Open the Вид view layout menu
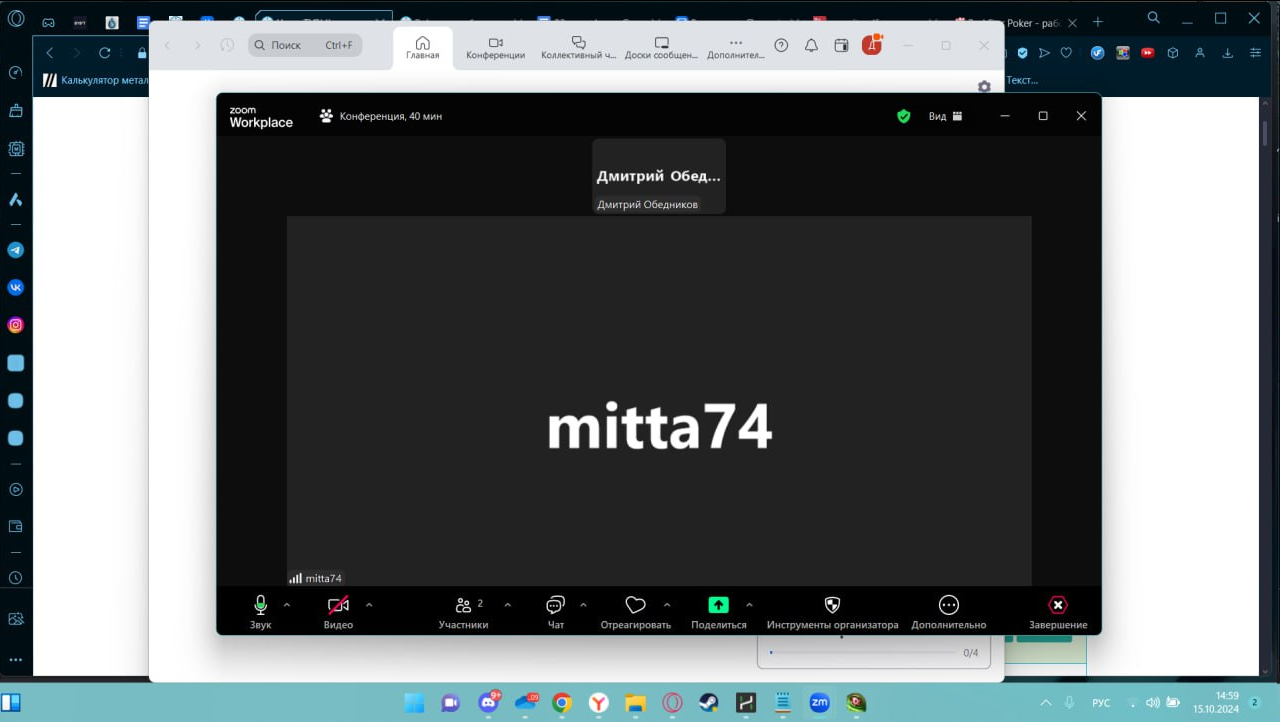Screen dimensions: 1280x722 click(x=945, y=116)
